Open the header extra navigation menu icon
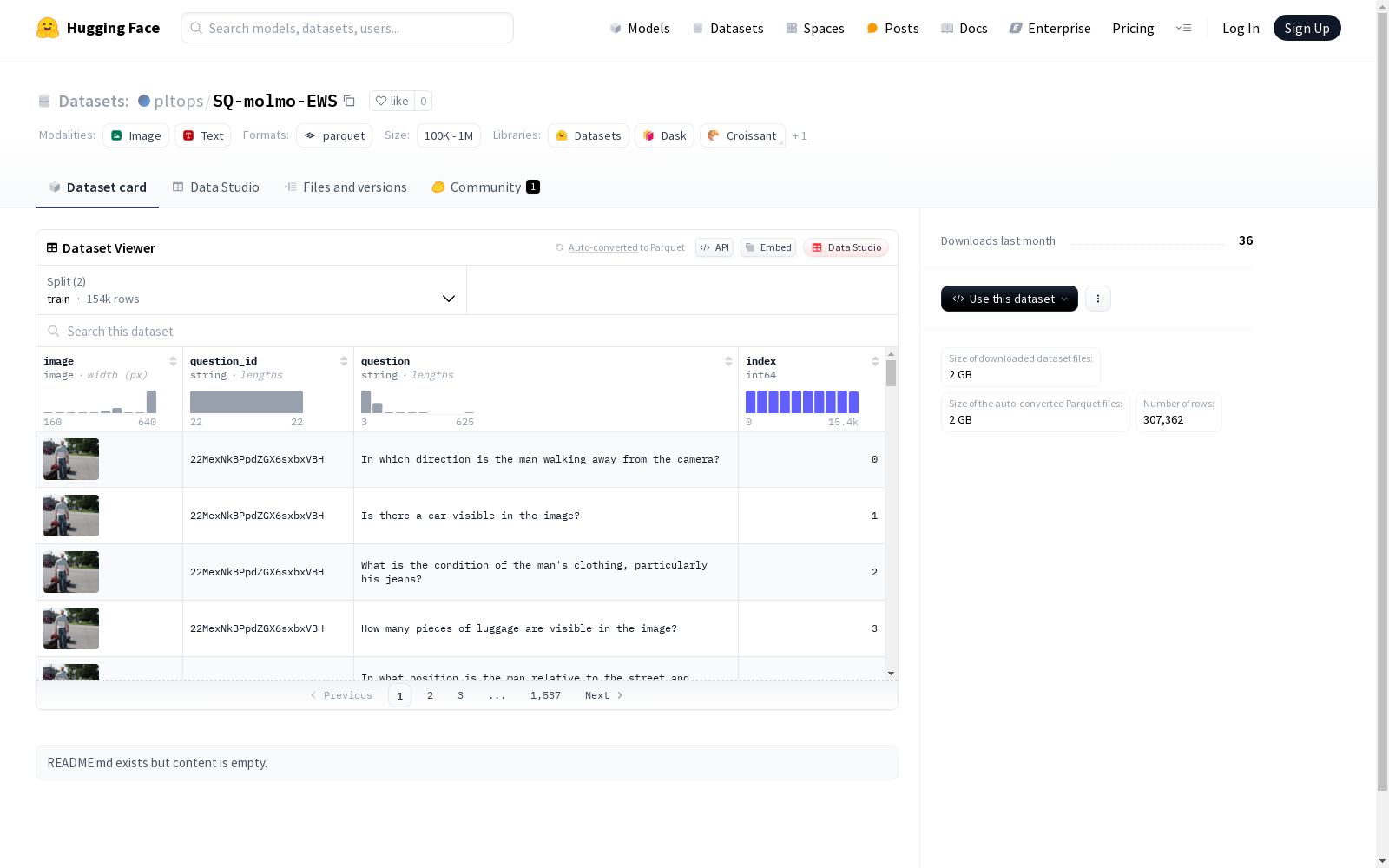 1183,28
